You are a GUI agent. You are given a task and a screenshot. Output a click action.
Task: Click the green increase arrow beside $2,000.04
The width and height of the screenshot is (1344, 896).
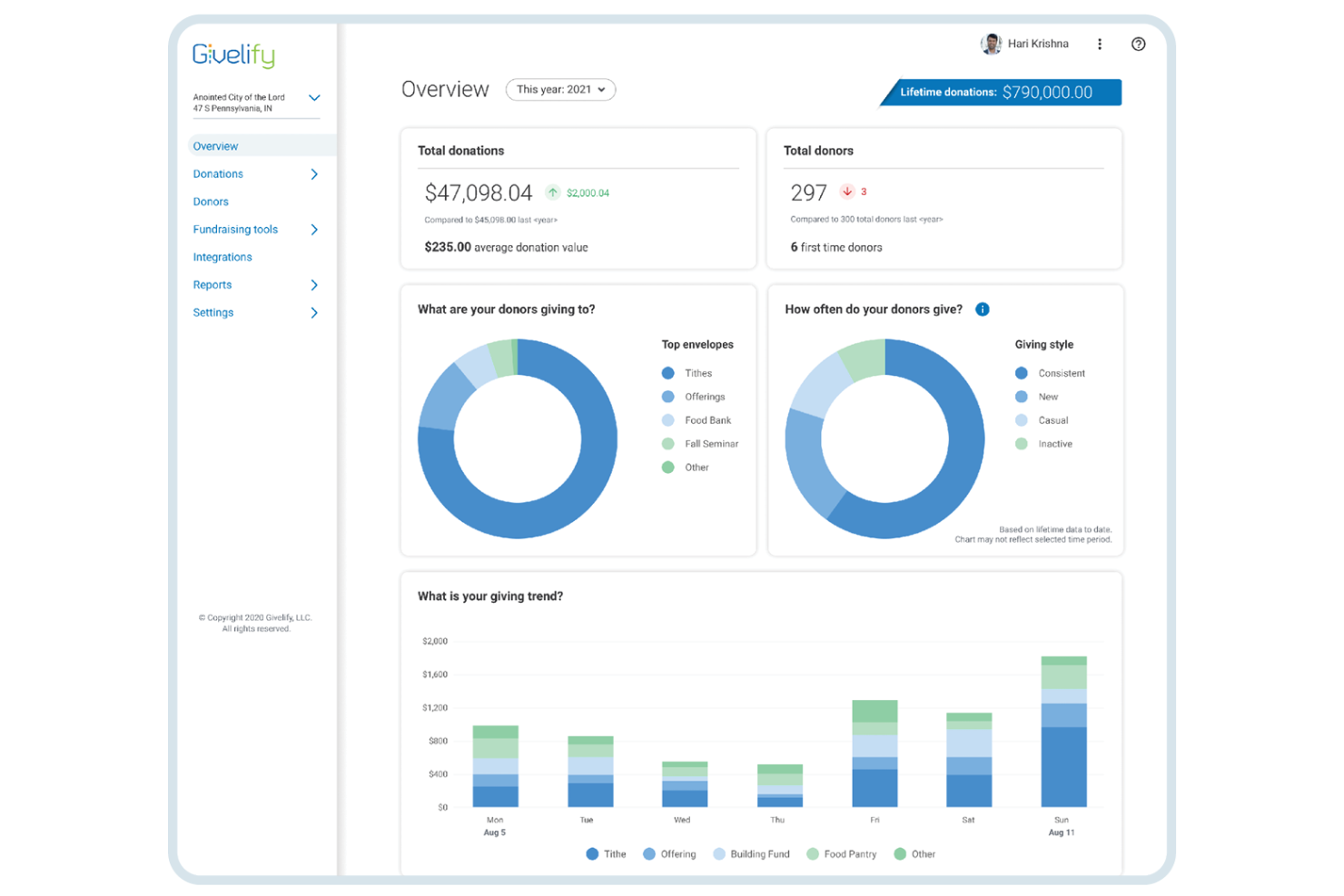(552, 192)
